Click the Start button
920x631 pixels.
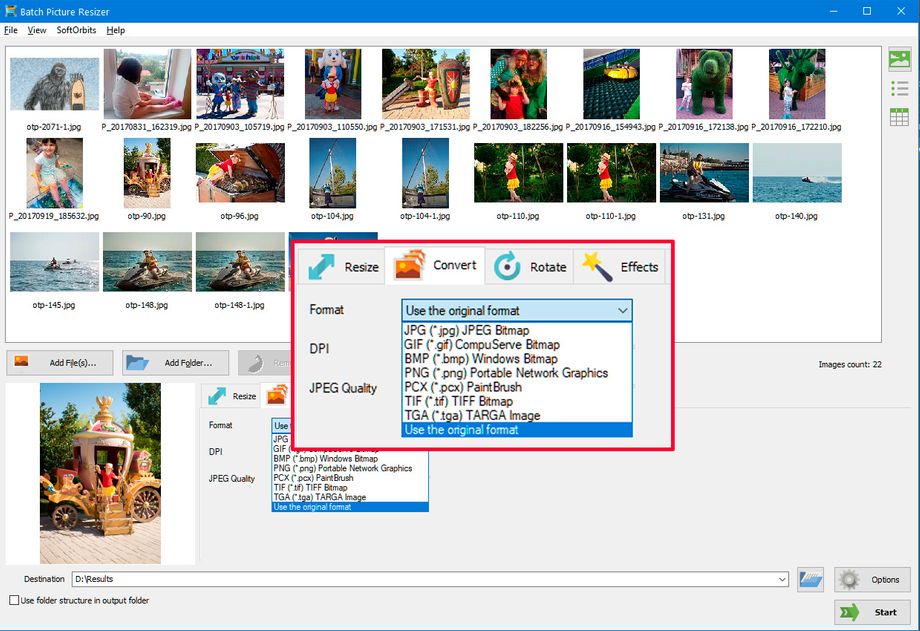pos(872,611)
